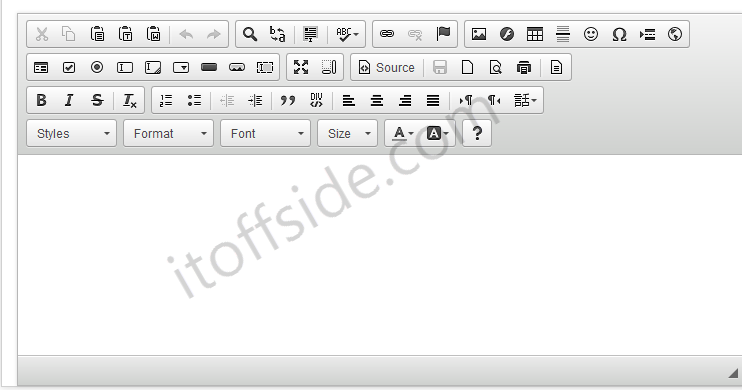Click Paste from Word icon
This screenshot has height=390, width=742.
click(153, 34)
